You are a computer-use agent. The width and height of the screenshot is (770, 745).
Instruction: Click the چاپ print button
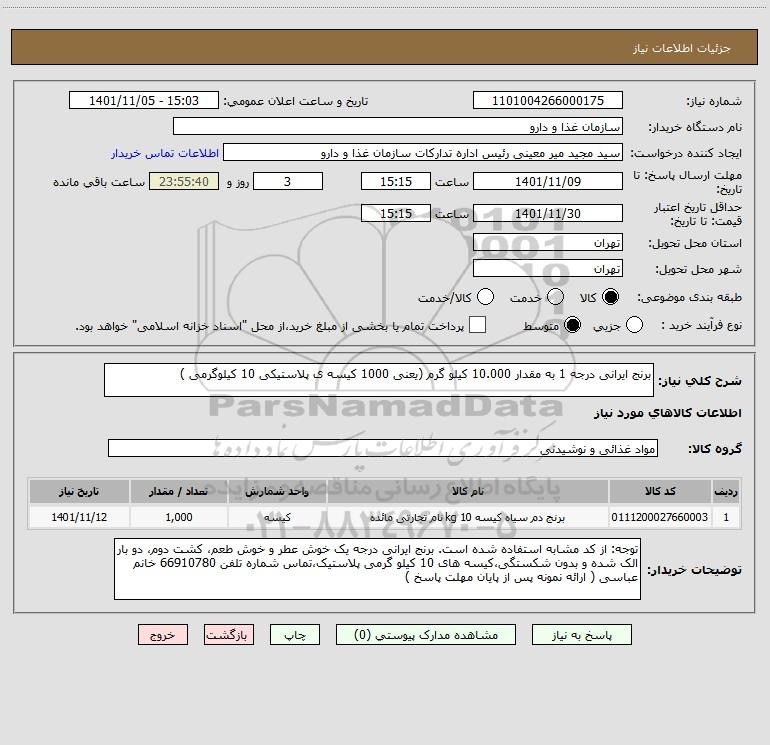point(295,635)
